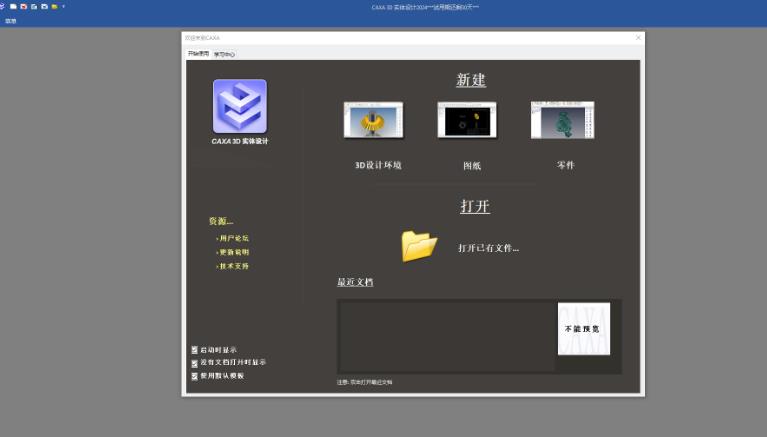
Task: Switch to the 学习中心 tab
Action: coord(224,54)
